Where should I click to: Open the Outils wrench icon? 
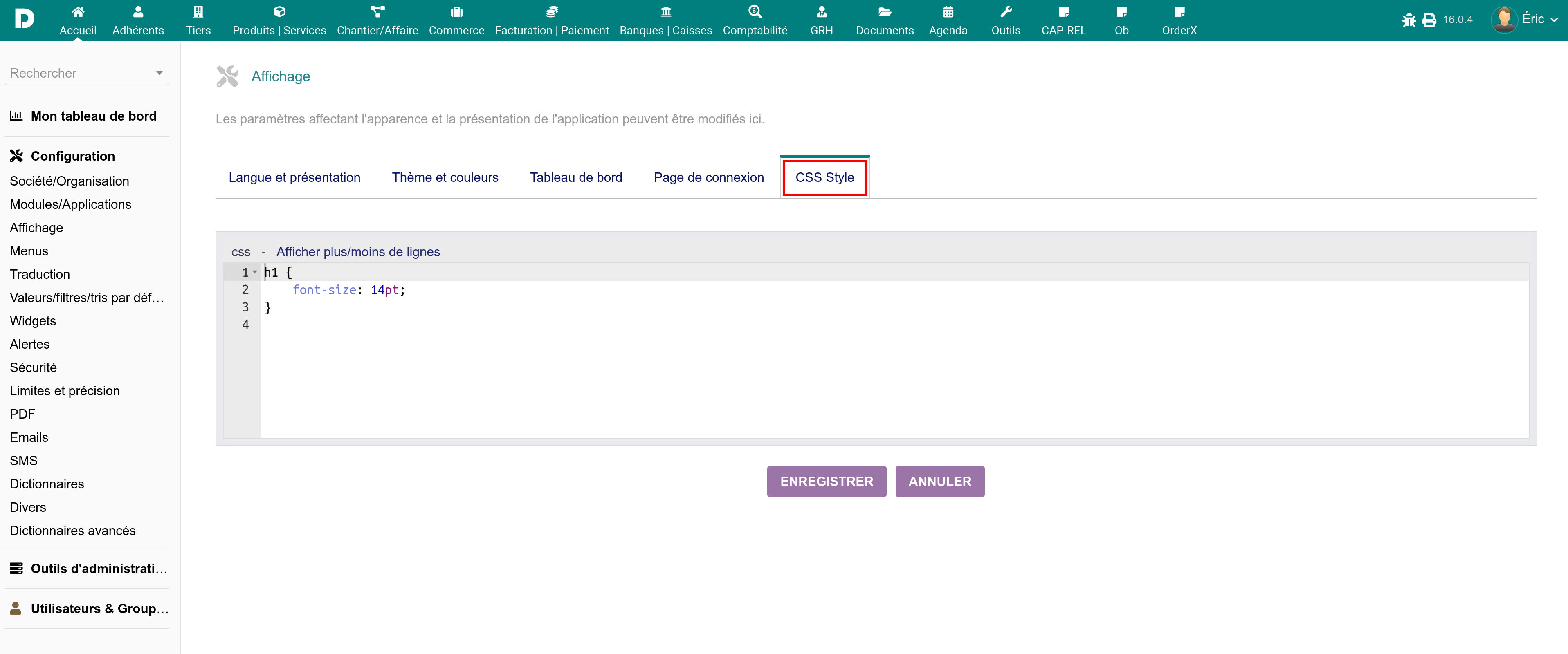[1006, 11]
